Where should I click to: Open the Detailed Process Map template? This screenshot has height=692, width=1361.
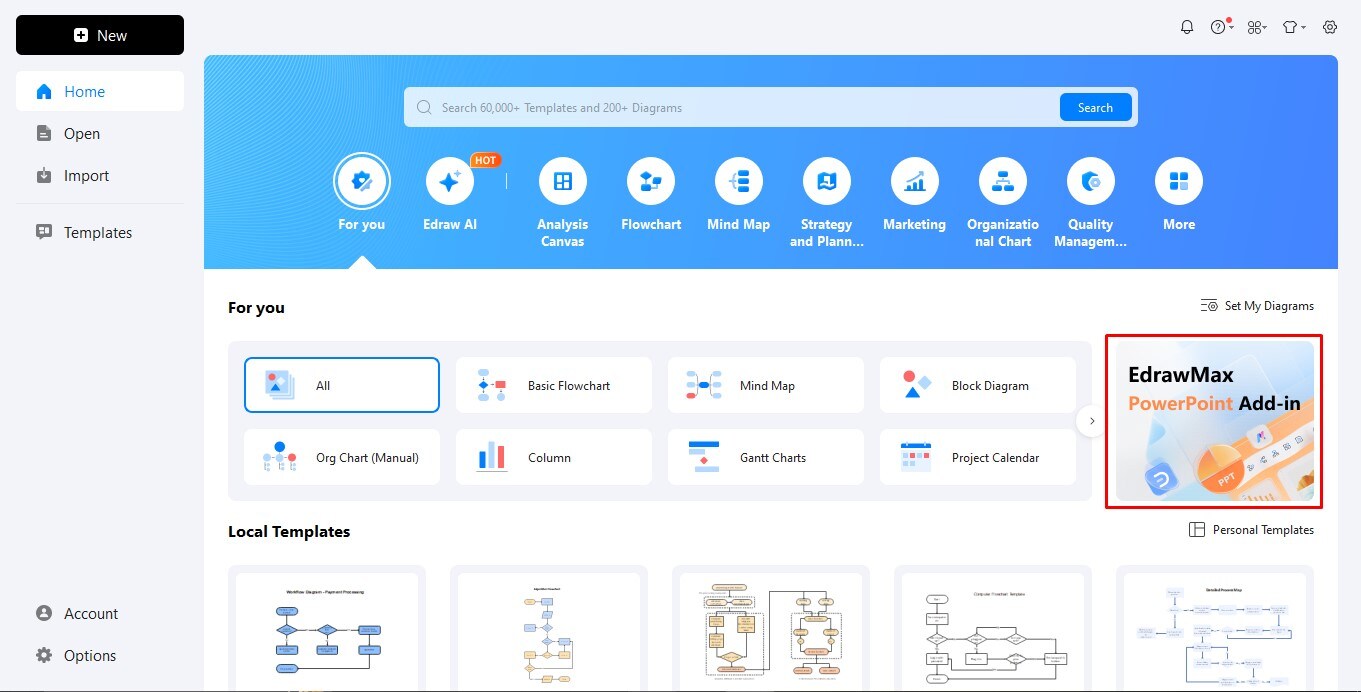[1215, 630]
